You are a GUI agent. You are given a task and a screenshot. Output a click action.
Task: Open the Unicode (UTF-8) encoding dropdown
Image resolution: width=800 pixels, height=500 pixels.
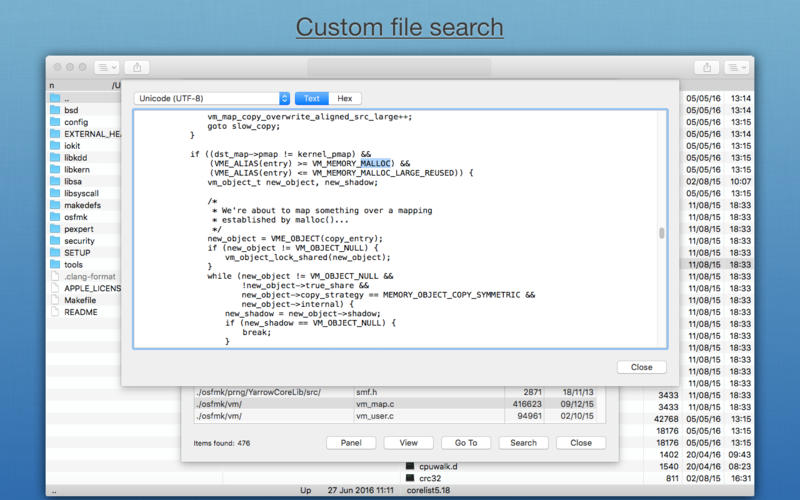(x=212, y=98)
